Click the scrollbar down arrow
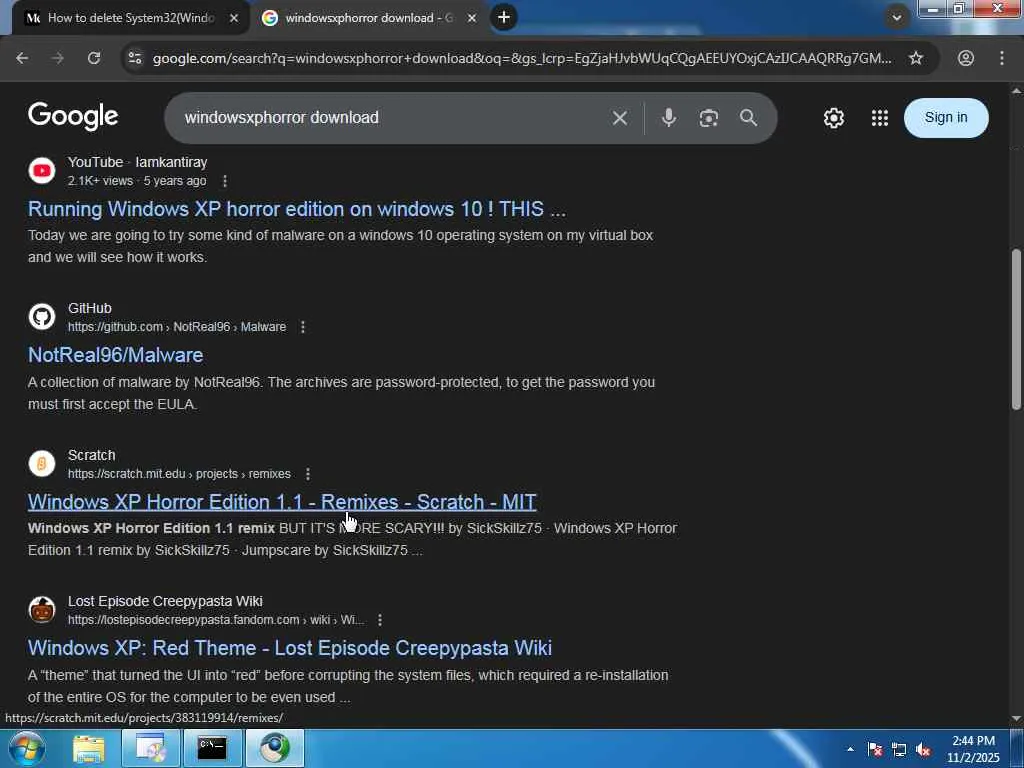This screenshot has width=1024, height=768. (1016, 718)
